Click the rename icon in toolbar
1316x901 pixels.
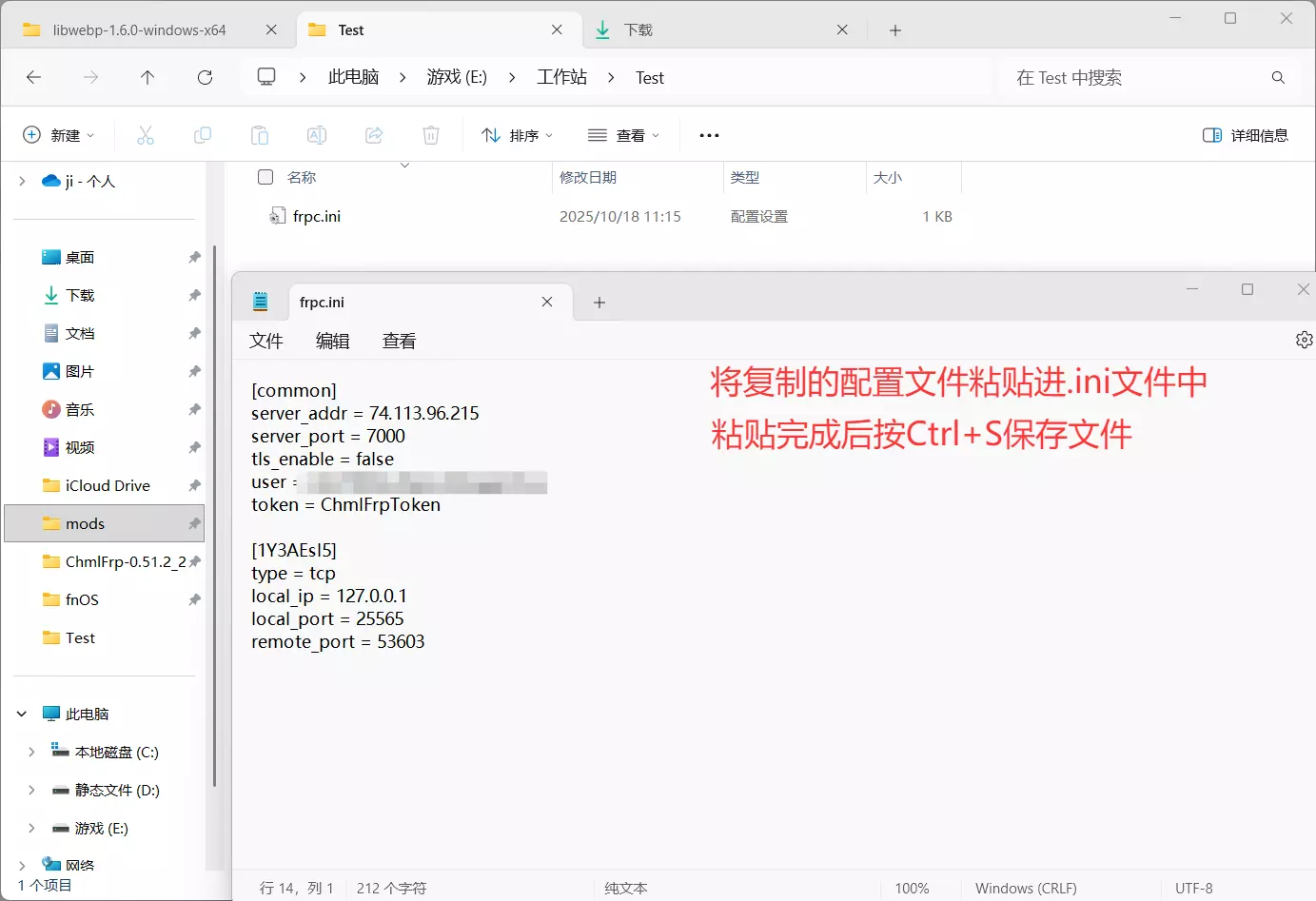317,135
